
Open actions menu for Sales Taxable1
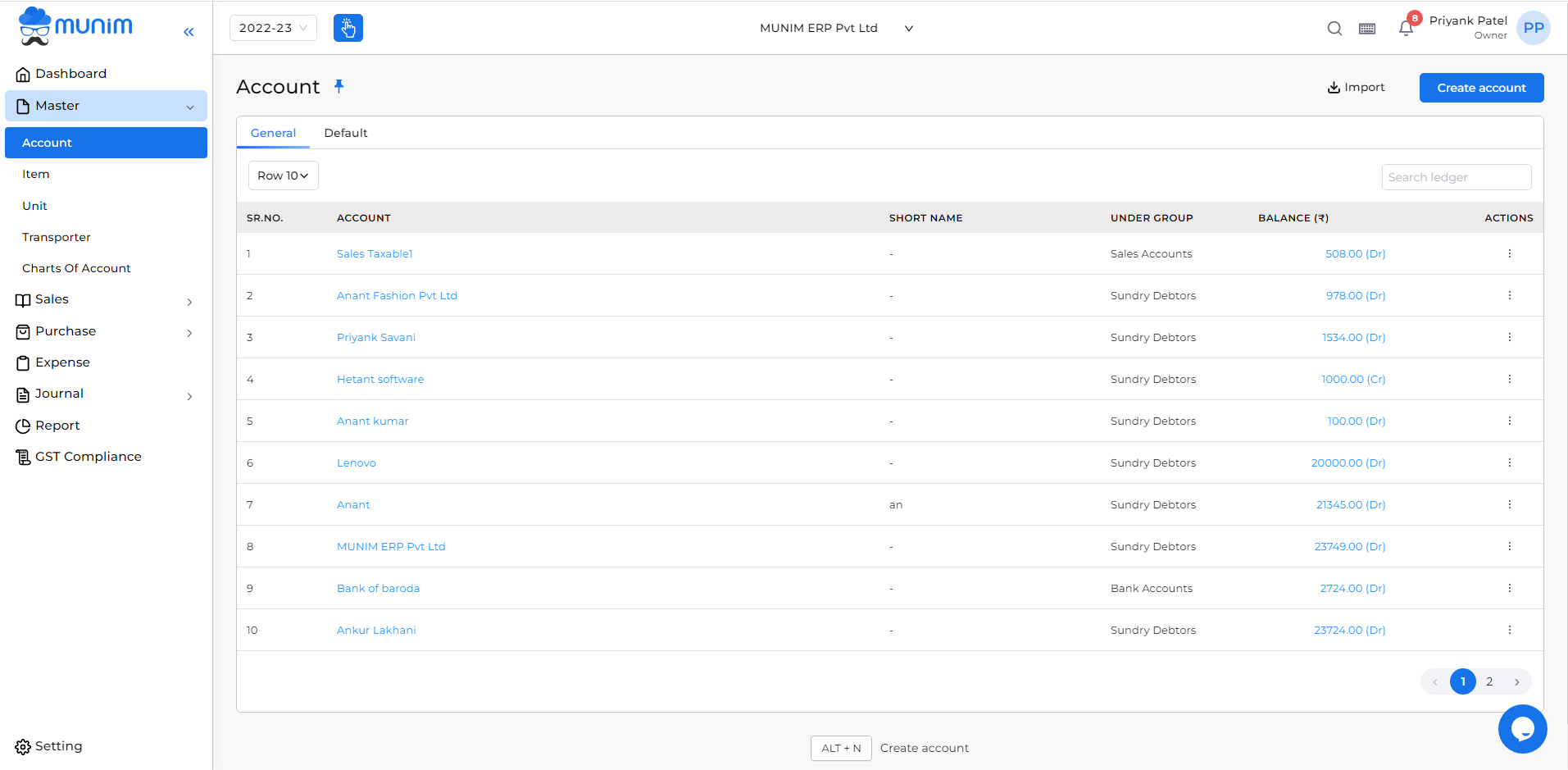[1509, 253]
